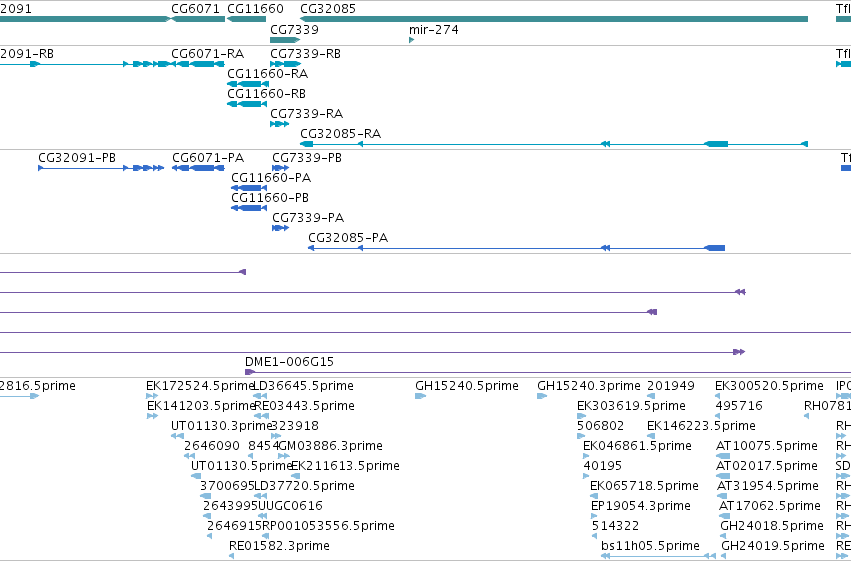Open EST EK146223.5prime

click(701, 426)
